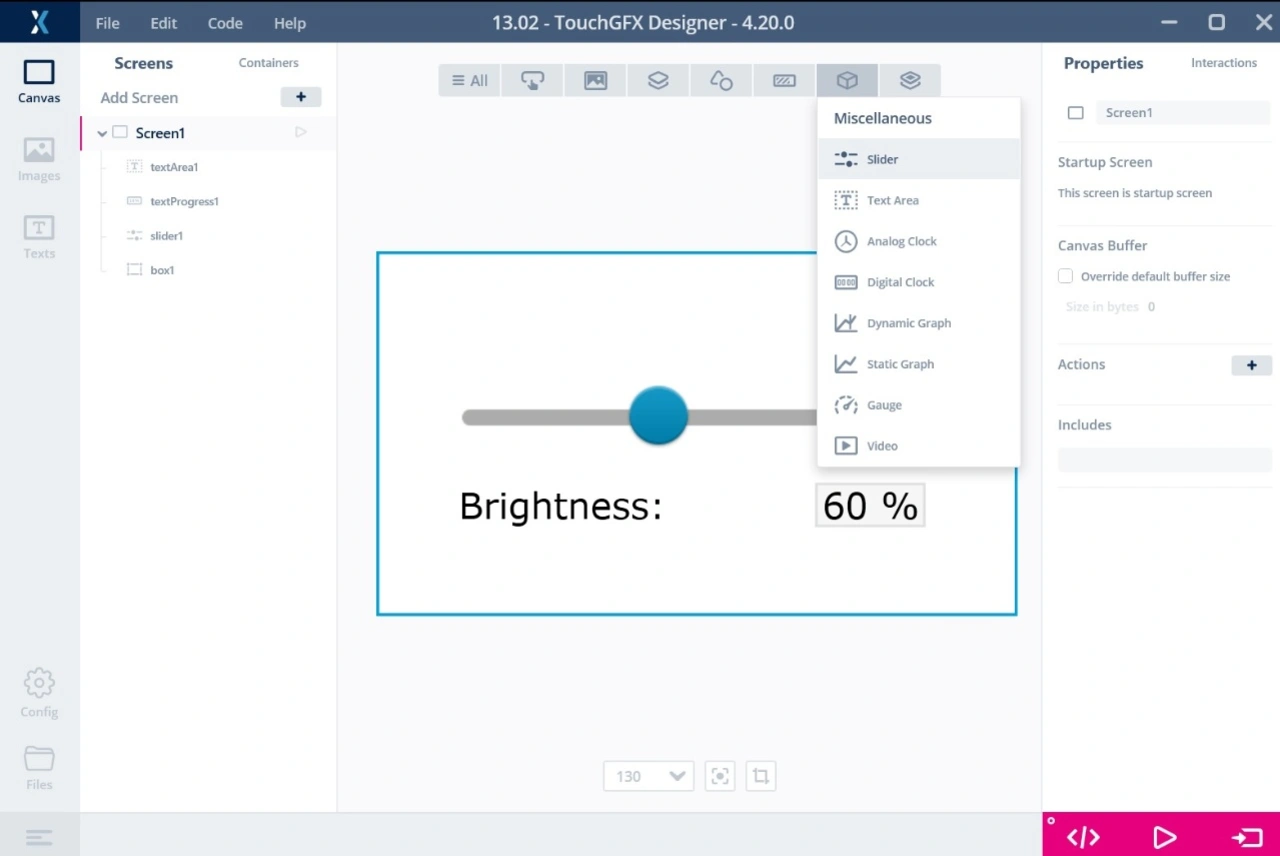Collapse the Screen1 tree node
The height and width of the screenshot is (856, 1280).
click(102, 133)
